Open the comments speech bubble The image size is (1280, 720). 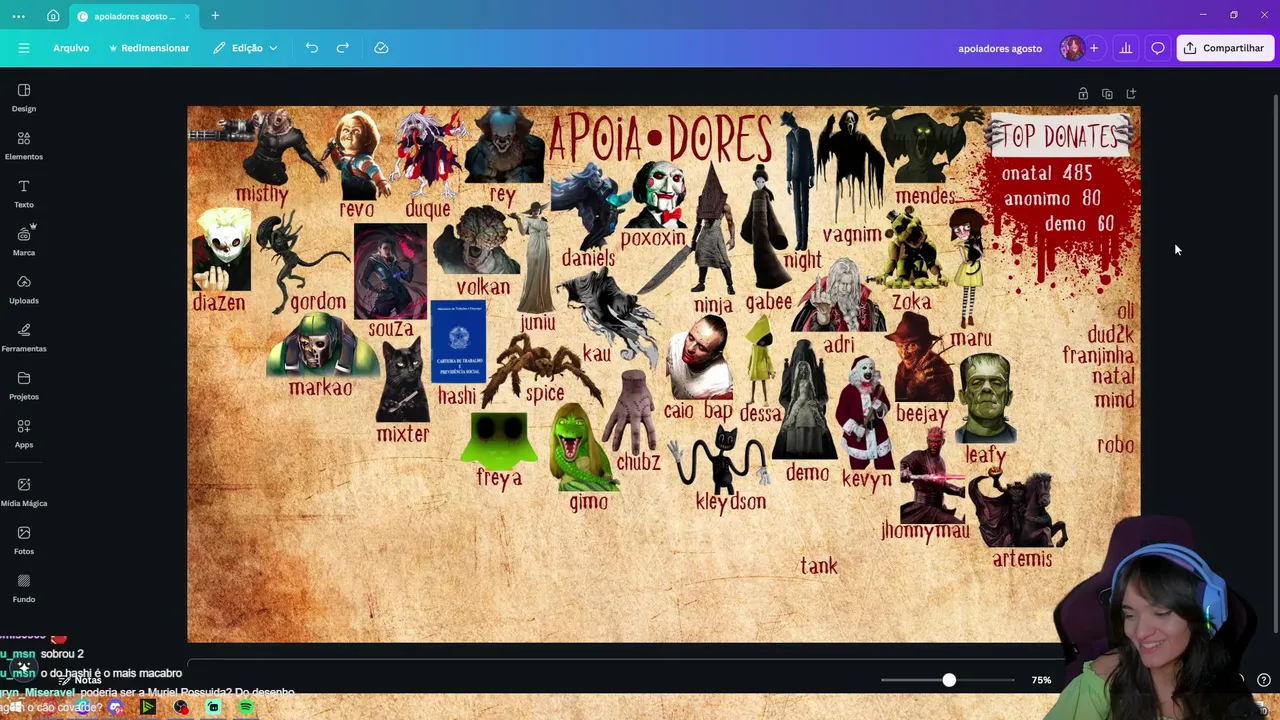(1158, 48)
